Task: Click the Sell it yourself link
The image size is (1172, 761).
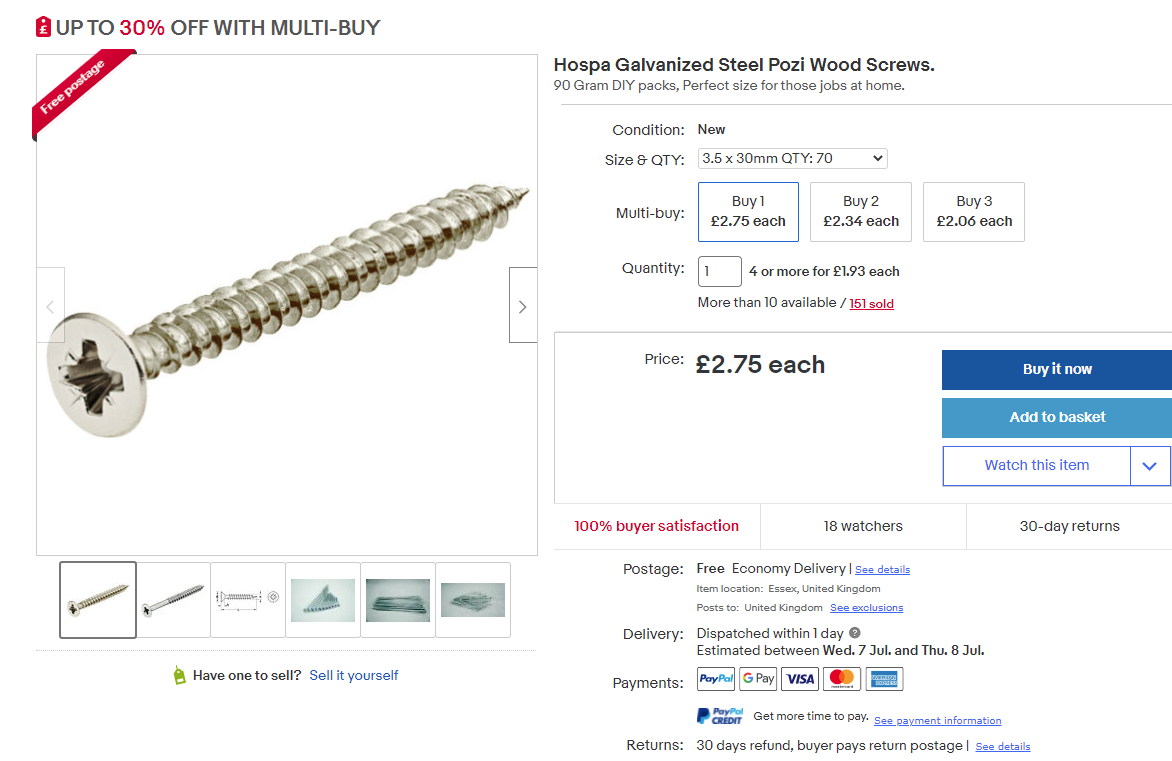Action: 354,675
